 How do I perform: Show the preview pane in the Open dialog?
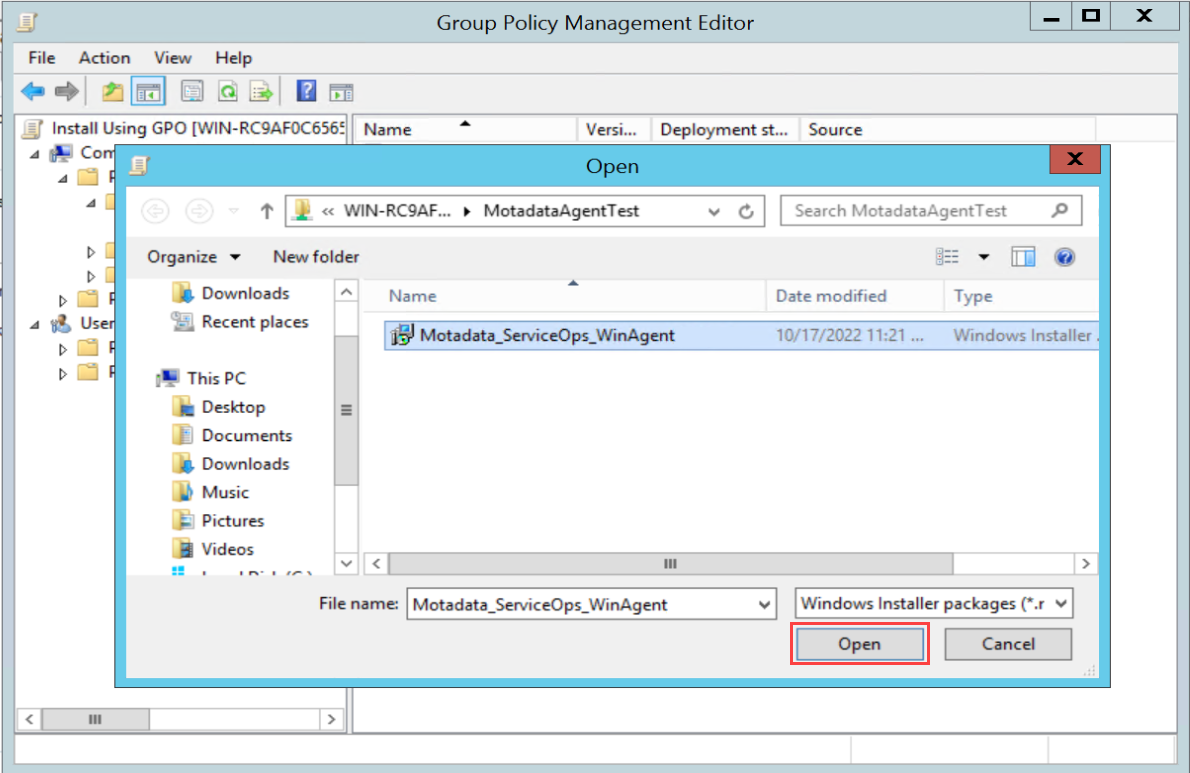pyautogui.click(x=1022, y=257)
